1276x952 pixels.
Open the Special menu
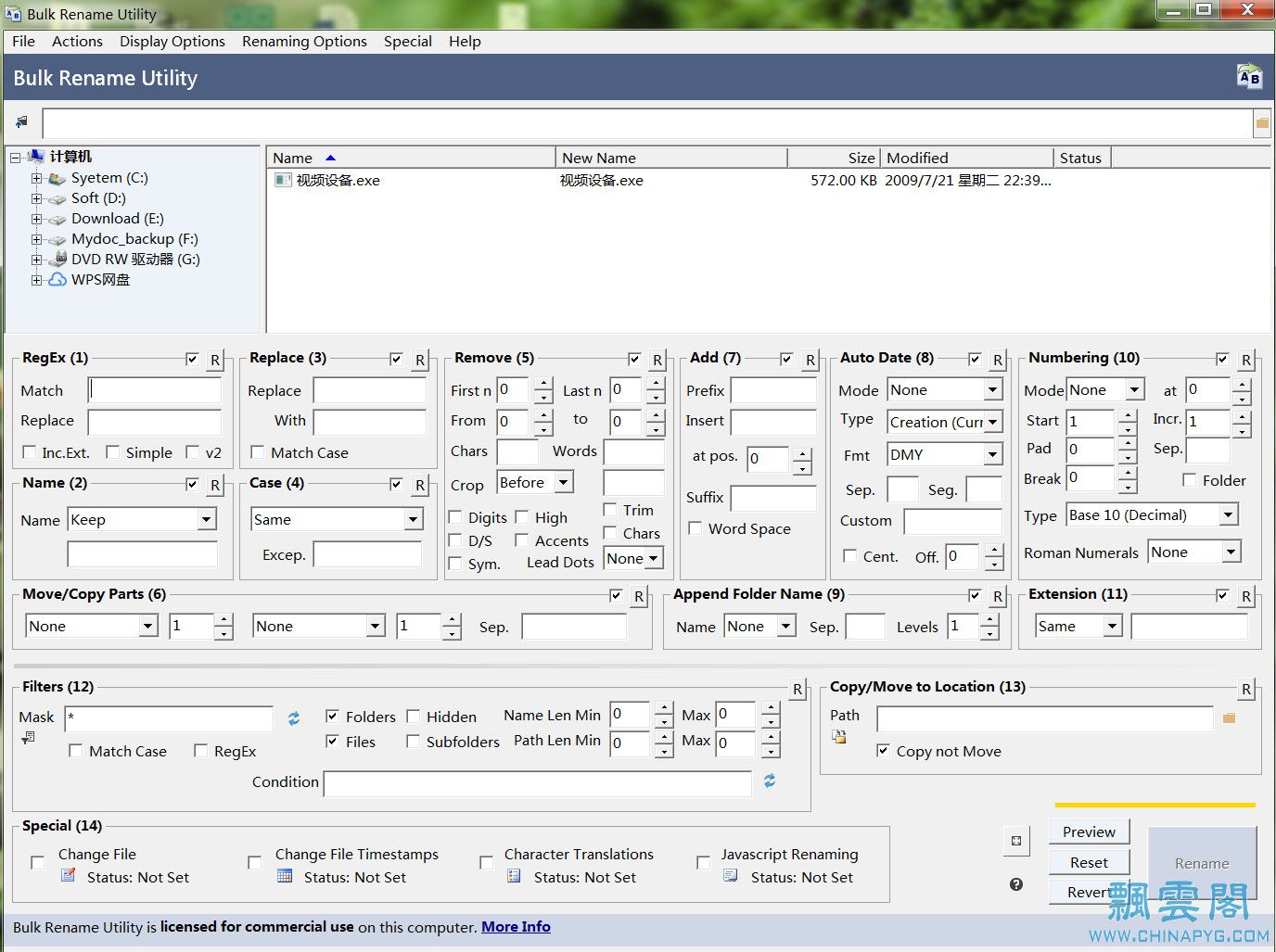[408, 41]
